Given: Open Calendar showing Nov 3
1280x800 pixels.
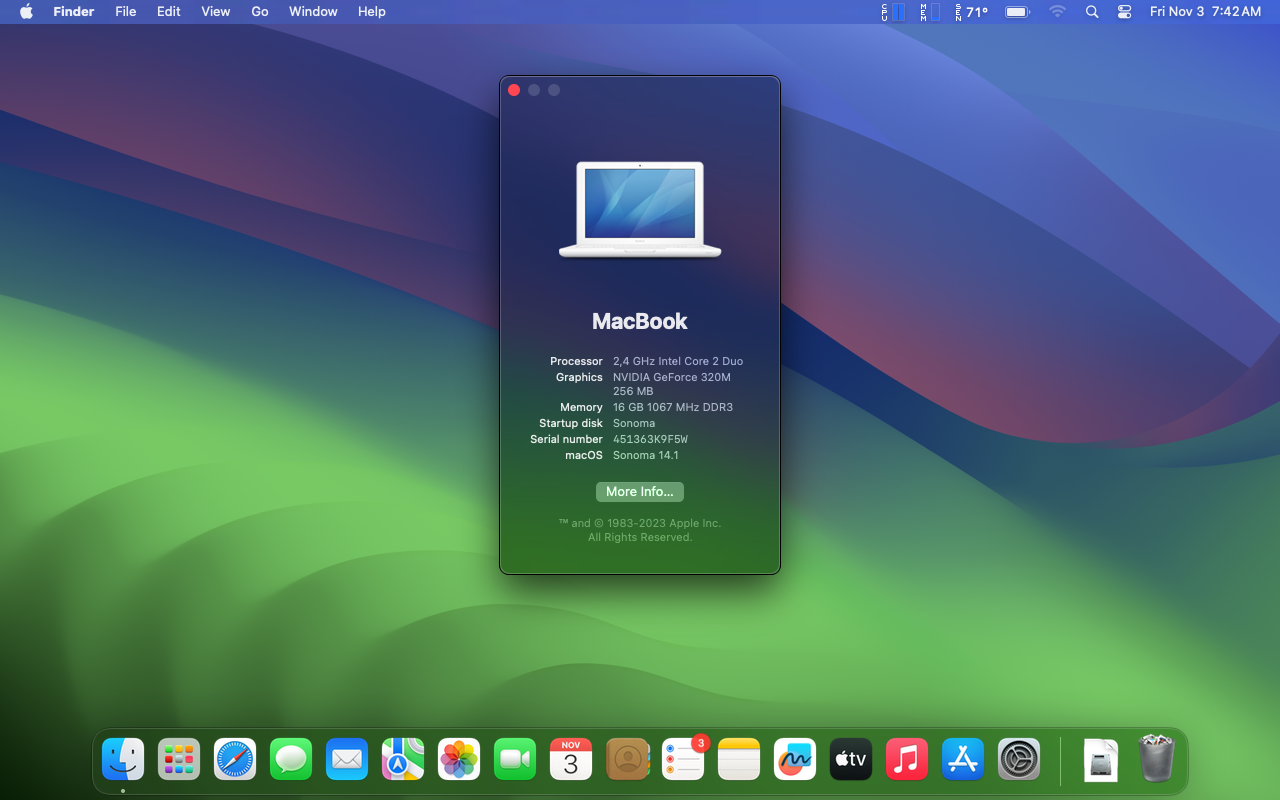Looking at the screenshot, I should tap(571, 760).
